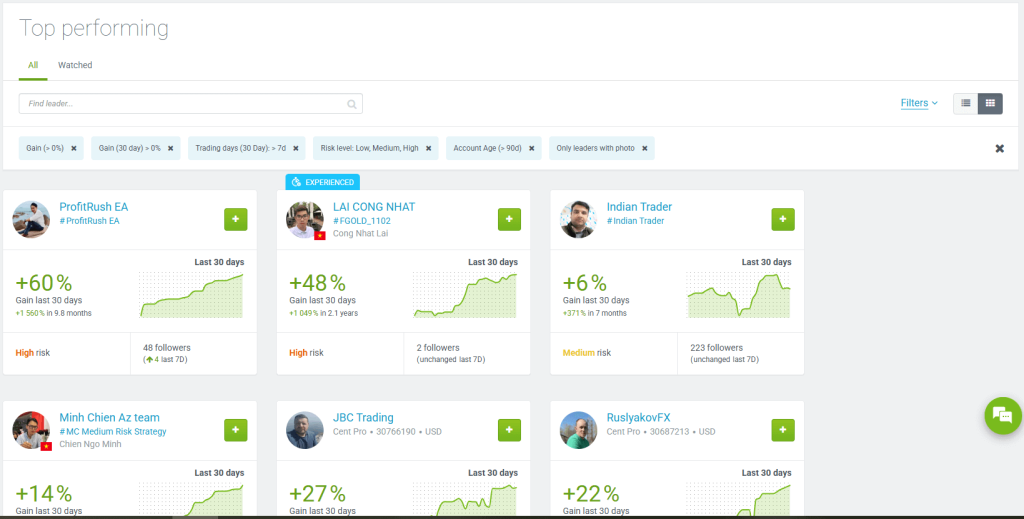Add JBC Trading with plus button
This screenshot has width=1024, height=519.
(509, 430)
